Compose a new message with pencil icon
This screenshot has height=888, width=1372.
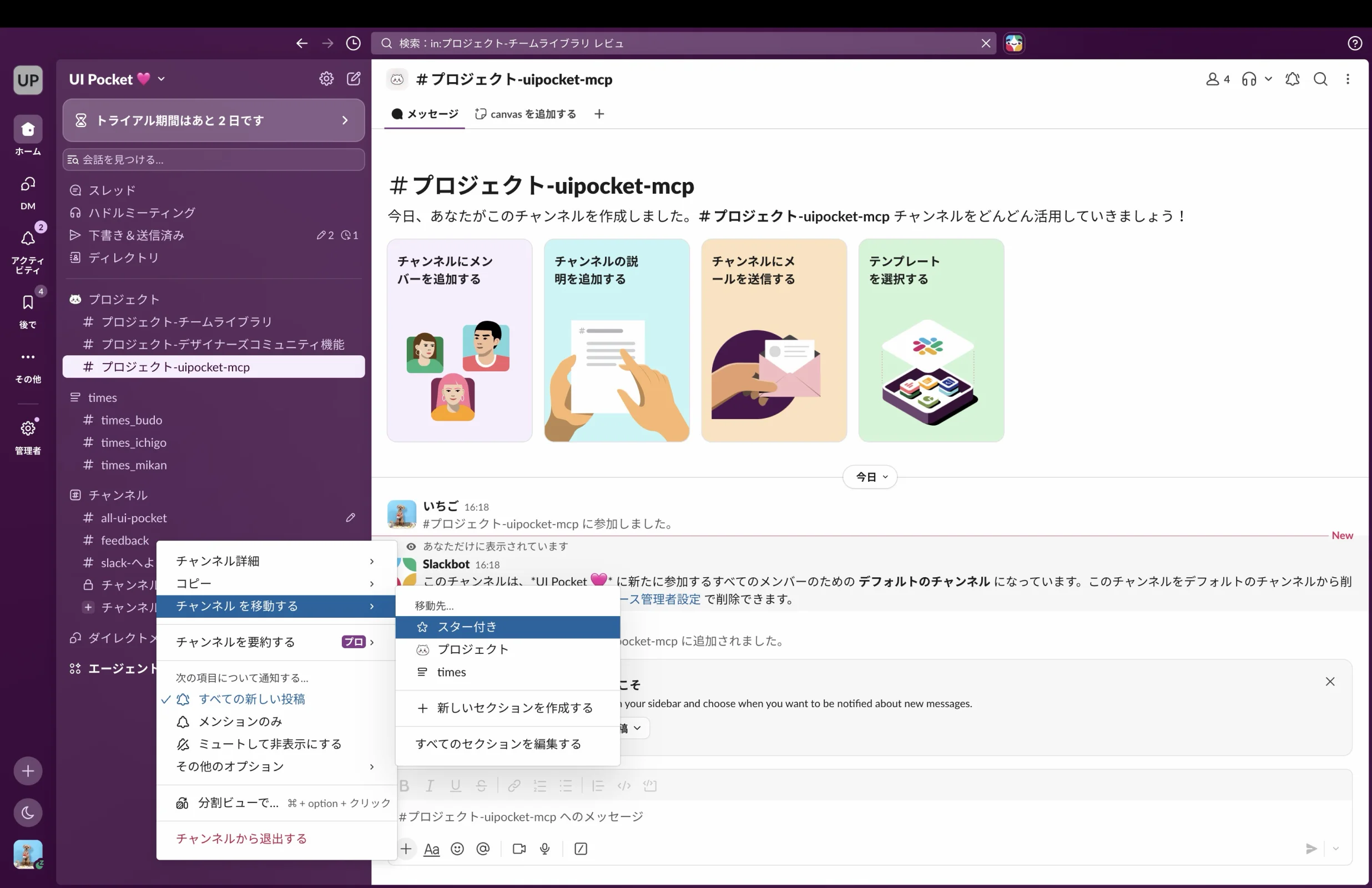point(354,78)
